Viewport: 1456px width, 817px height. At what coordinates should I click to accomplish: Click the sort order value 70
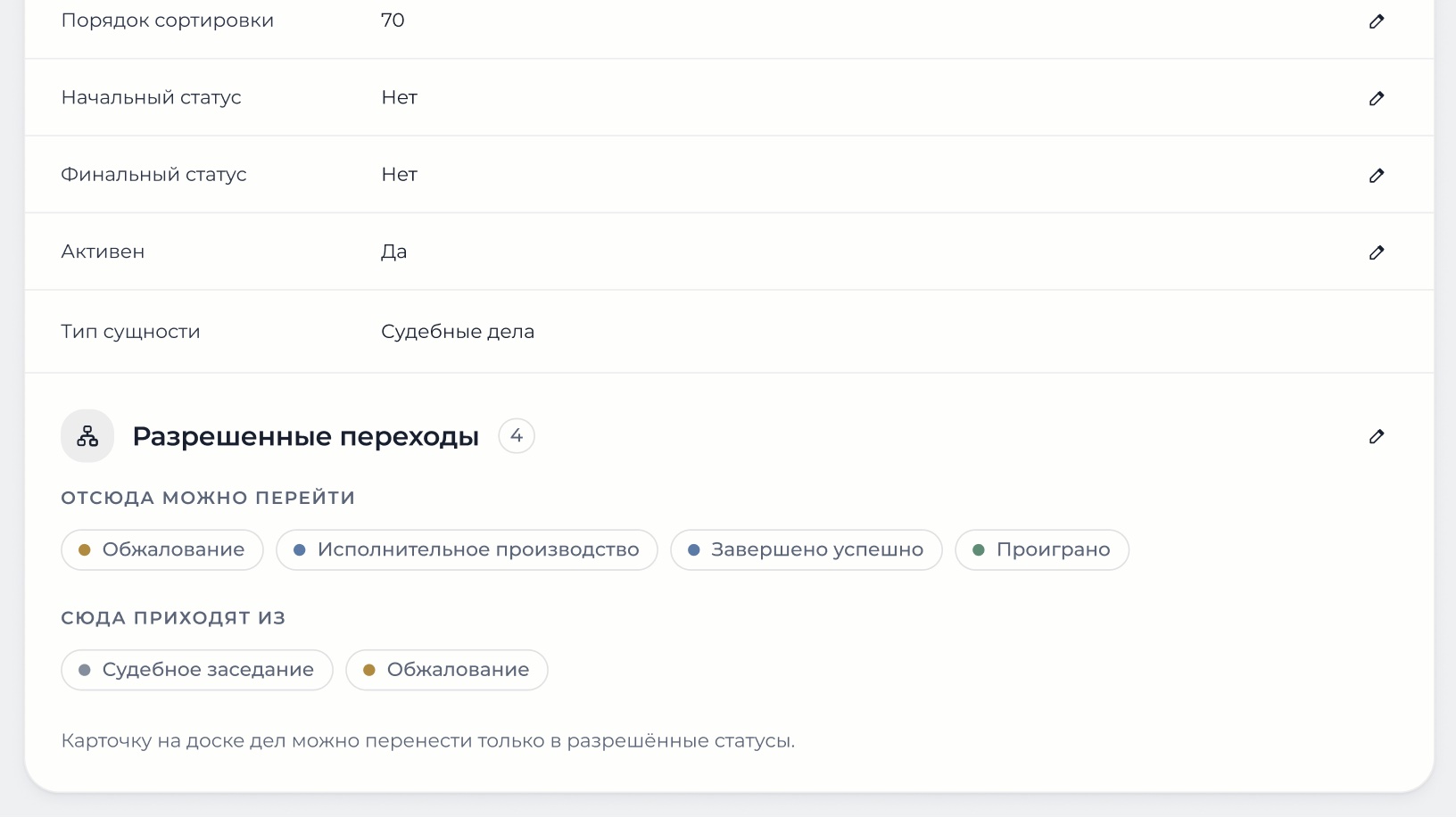click(x=393, y=21)
